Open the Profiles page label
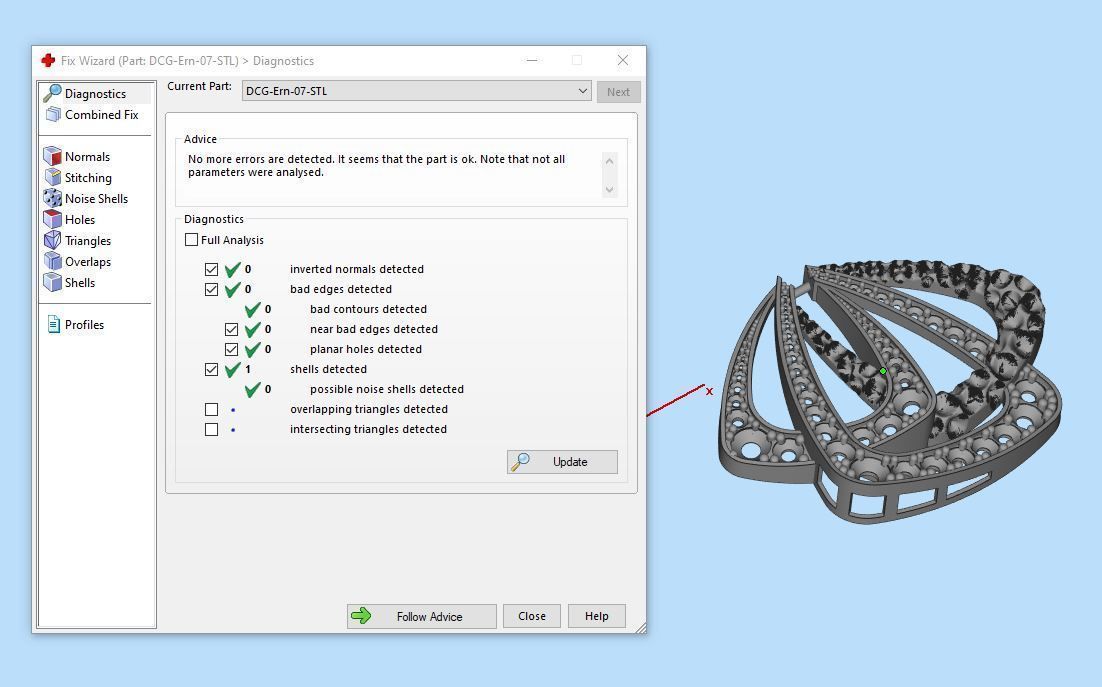Image resolution: width=1102 pixels, height=687 pixels. 84,325
